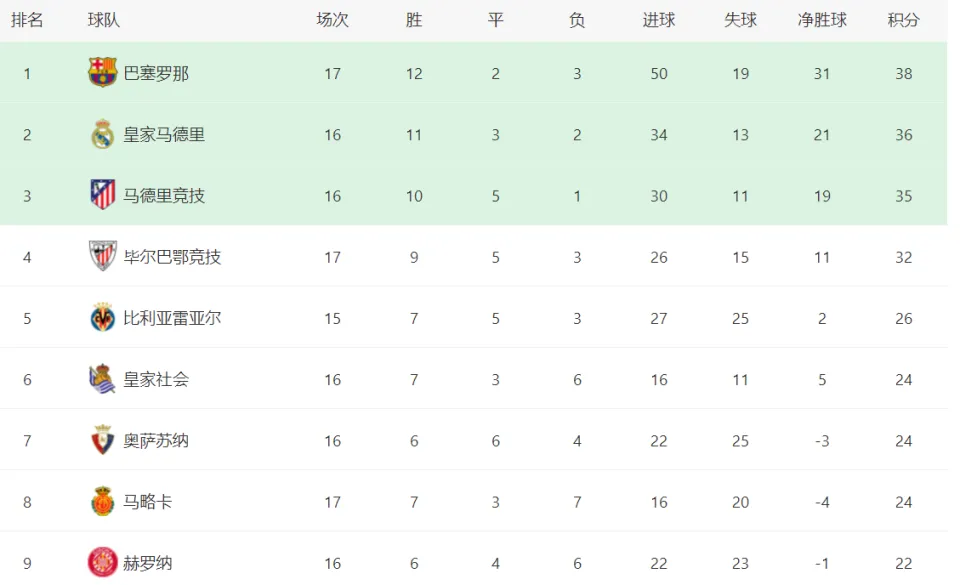Click the 进球 column header

click(659, 20)
